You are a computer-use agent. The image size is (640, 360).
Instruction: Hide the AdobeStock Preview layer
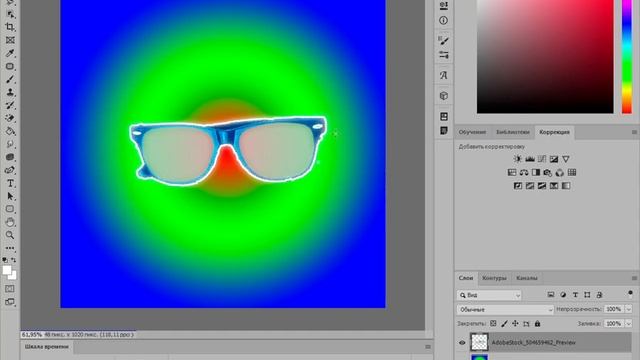(x=462, y=343)
